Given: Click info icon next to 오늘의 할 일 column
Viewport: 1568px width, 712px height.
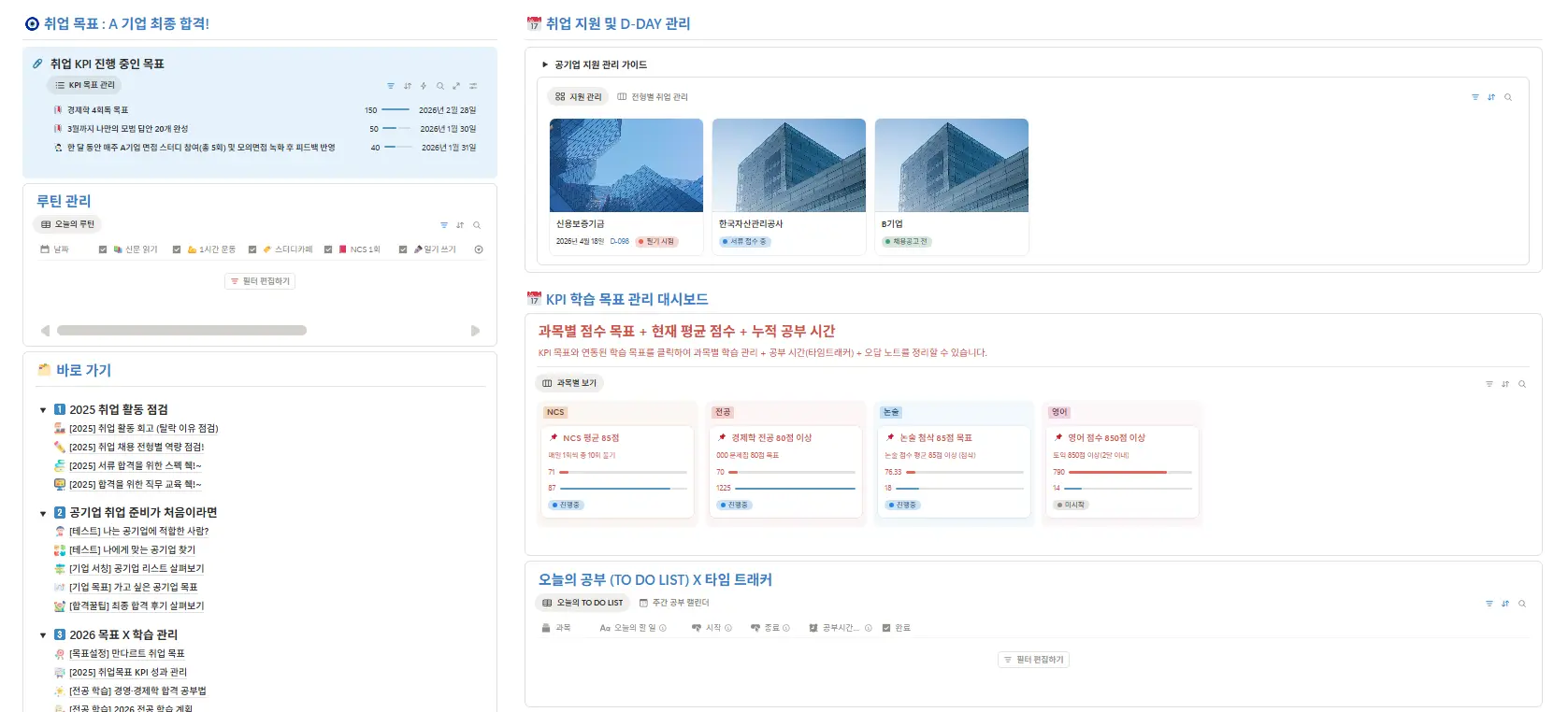Looking at the screenshot, I should coord(663,628).
